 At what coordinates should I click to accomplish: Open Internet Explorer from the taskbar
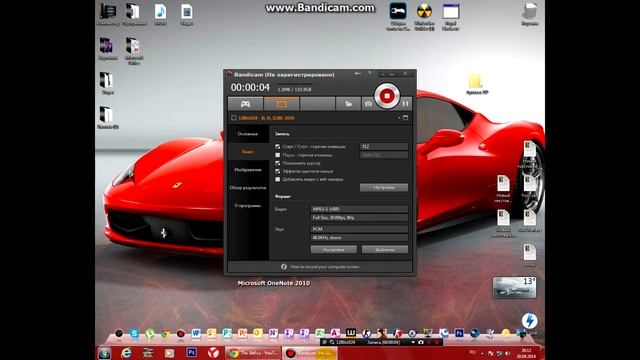[x=125, y=353]
